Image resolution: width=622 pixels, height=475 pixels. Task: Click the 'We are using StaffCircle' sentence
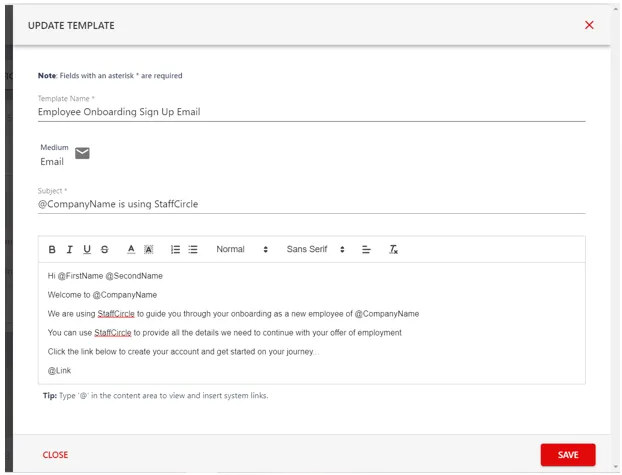(x=233, y=314)
